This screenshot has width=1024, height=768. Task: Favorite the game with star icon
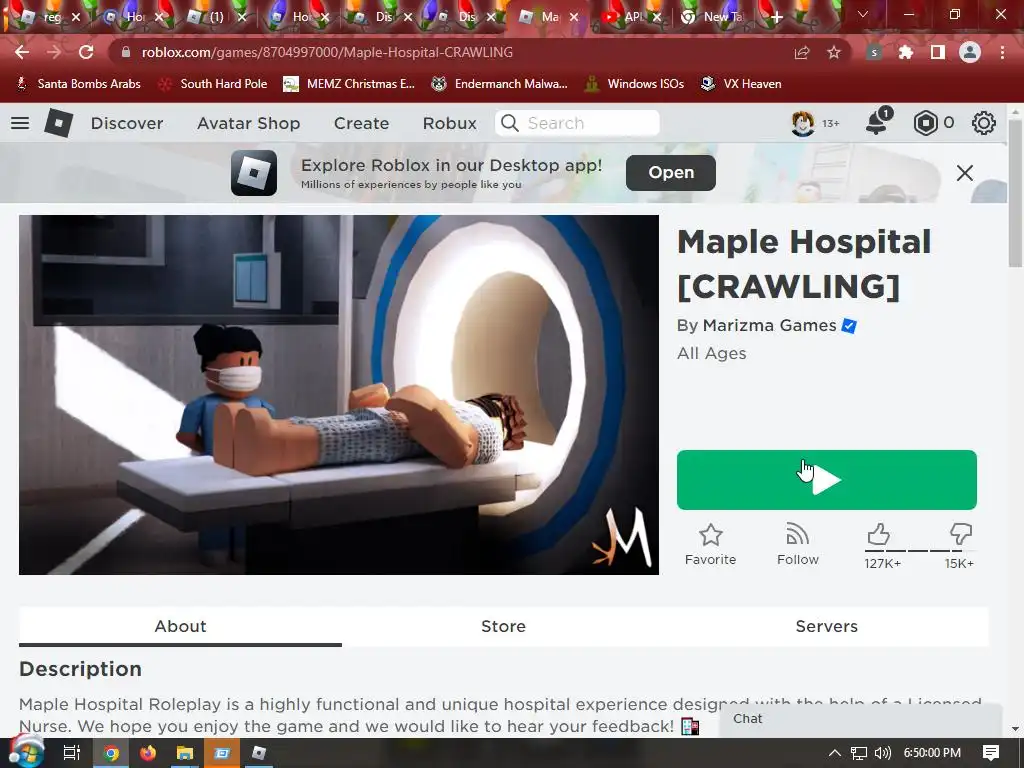pyautogui.click(x=711, y=536)
